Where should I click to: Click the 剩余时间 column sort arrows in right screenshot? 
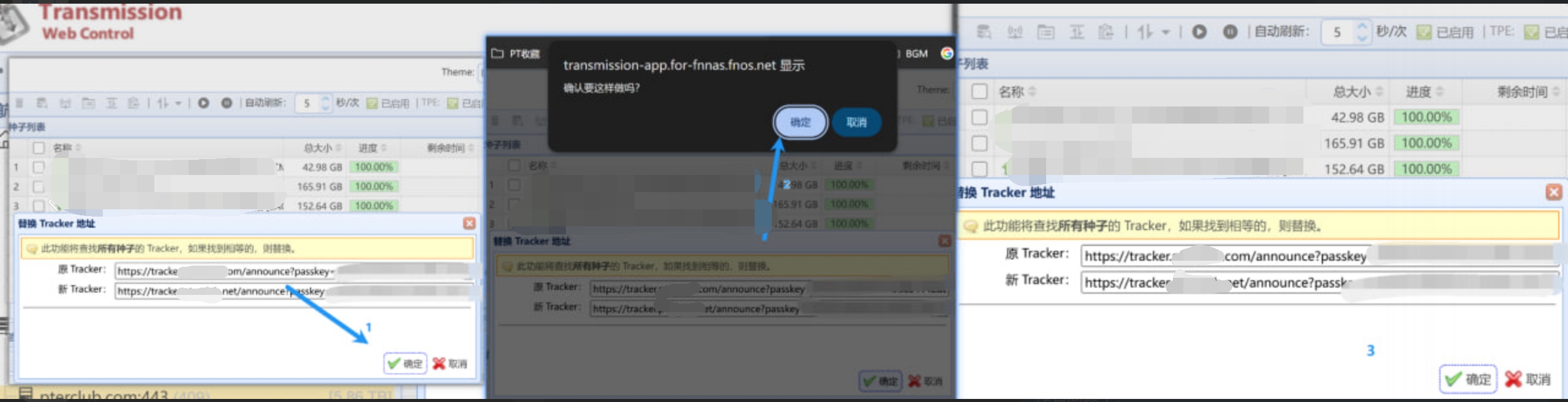click(1556, 92)
